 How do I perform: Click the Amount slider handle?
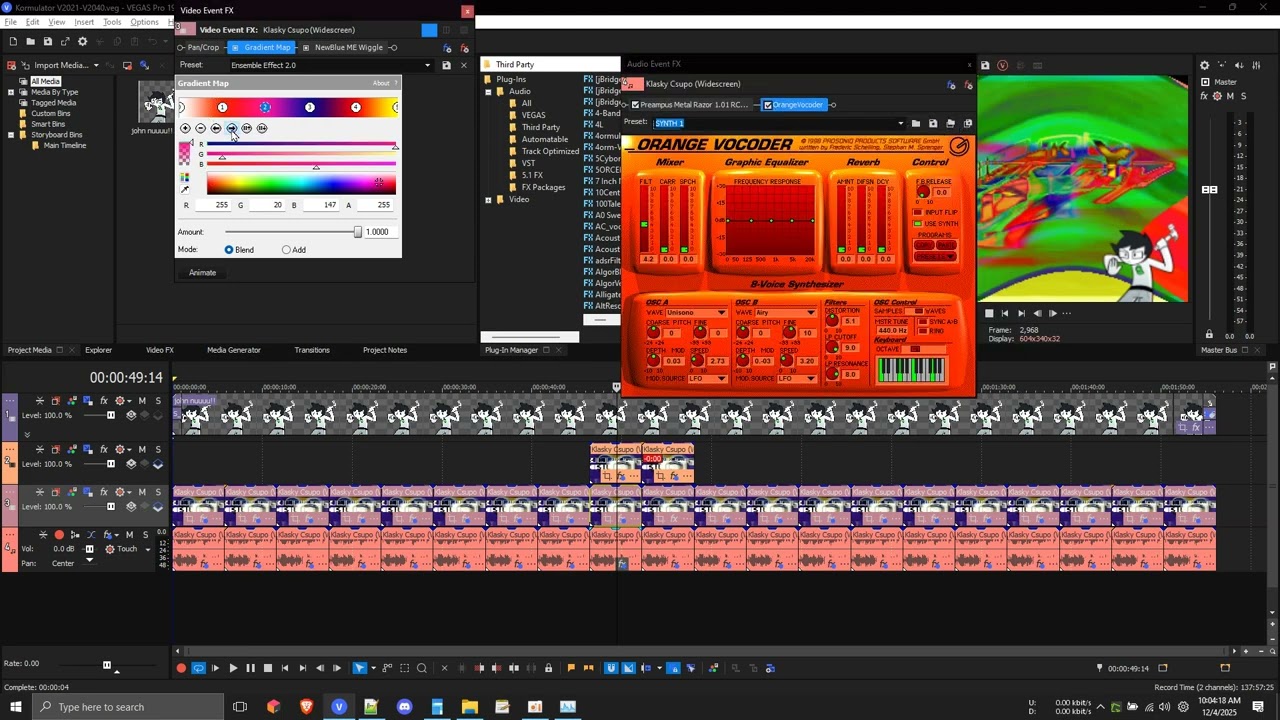pos(357,232)
